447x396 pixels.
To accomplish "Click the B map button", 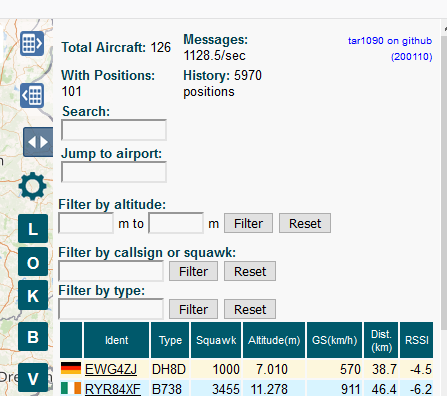I will [33, 337].
